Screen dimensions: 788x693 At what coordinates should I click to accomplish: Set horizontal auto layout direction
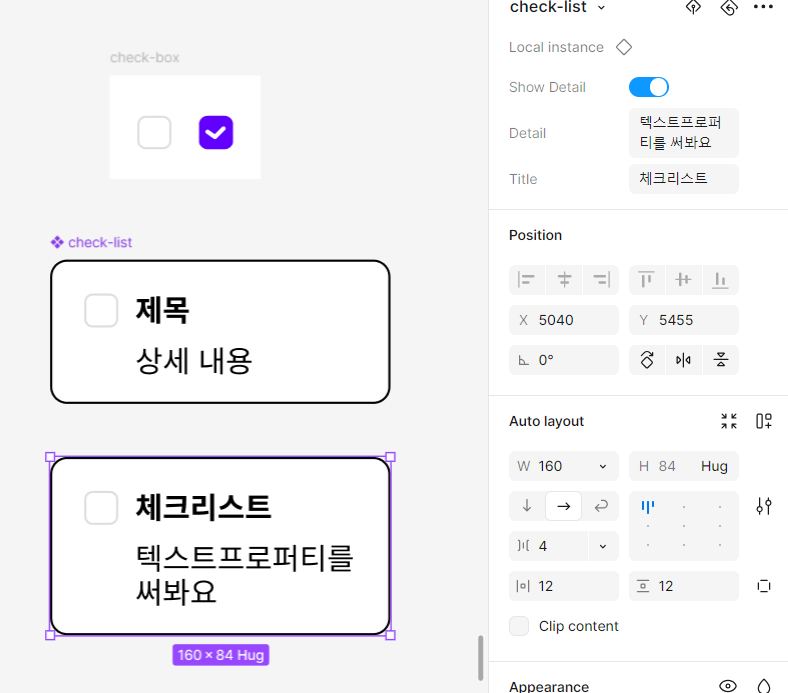point(564,506)
